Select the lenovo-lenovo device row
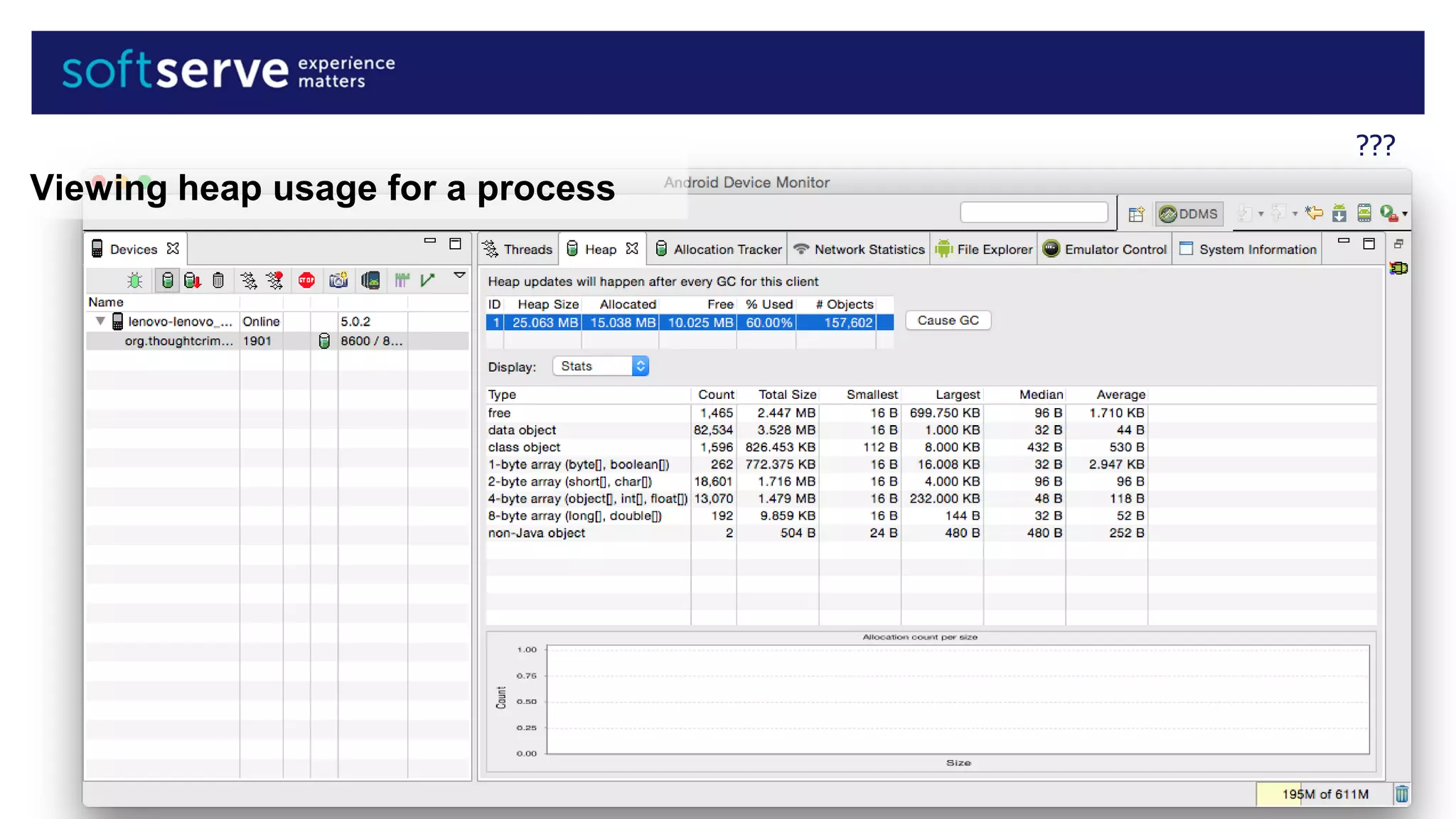Screen dimensions: 1456x819 277,321
